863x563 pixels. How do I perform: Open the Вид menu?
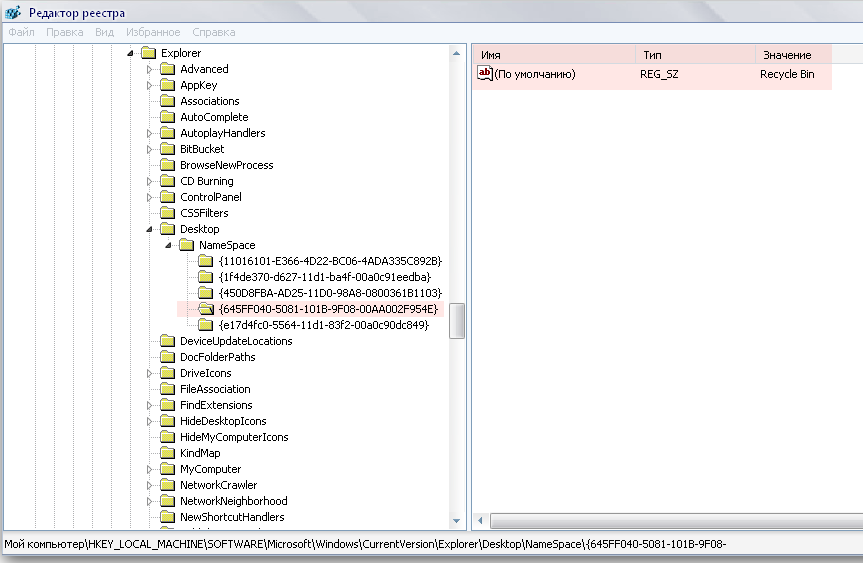click(104, 32)
